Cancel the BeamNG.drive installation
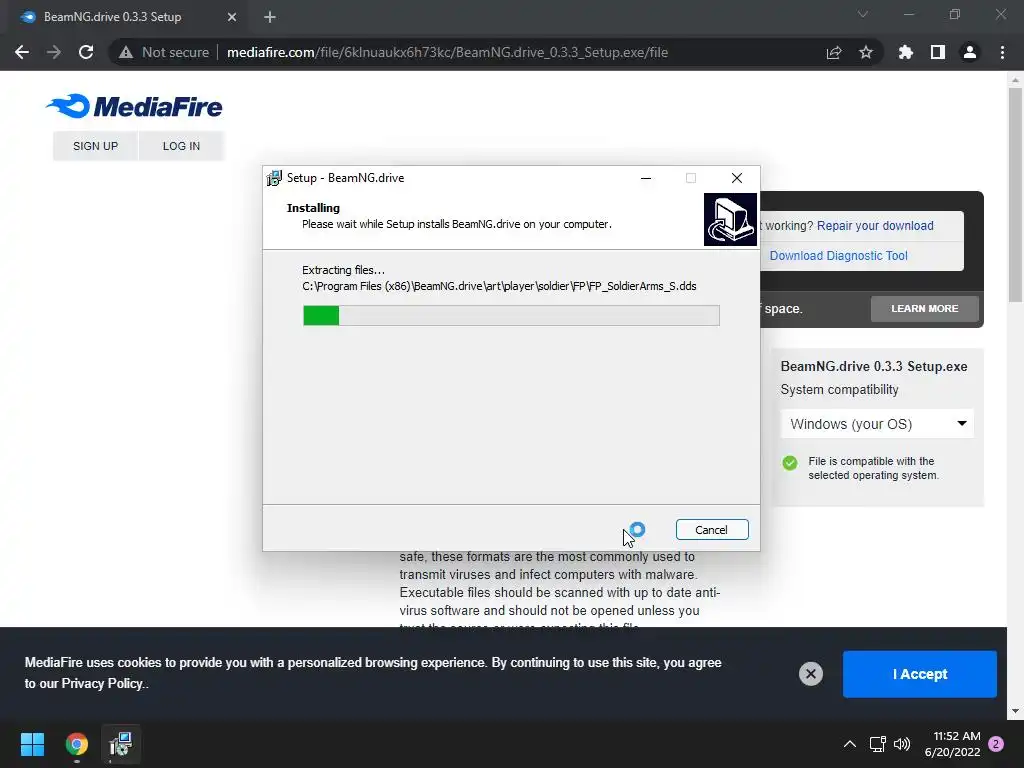 pos(712,530)
